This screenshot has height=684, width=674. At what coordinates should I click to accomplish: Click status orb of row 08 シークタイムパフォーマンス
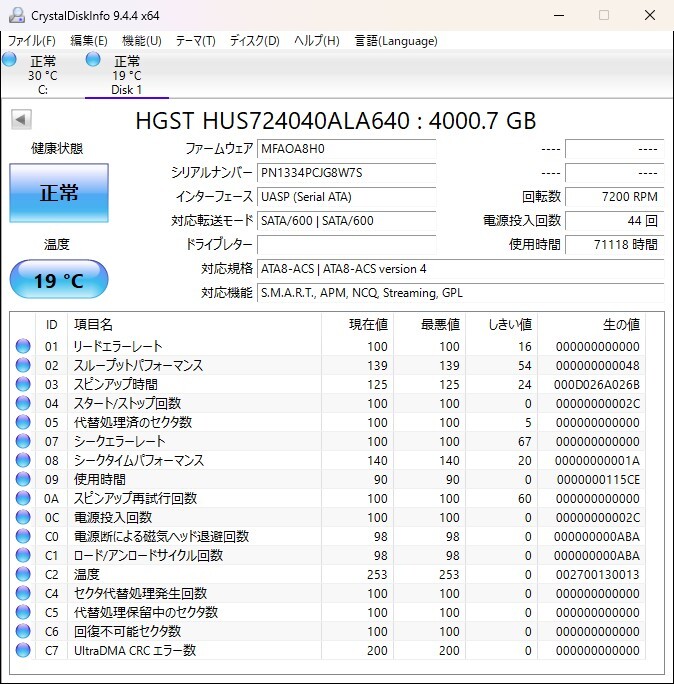point(23,460)
